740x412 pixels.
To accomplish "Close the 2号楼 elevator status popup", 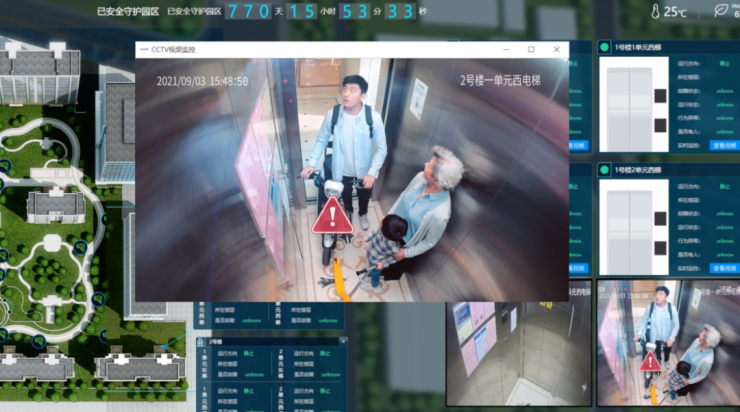I will pos(343,341).
